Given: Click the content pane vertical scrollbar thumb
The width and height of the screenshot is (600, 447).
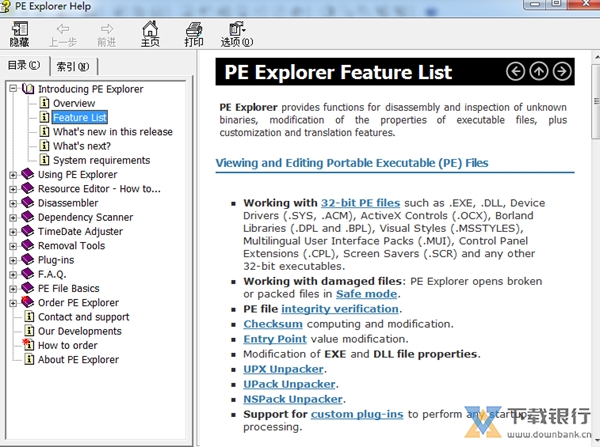Looking at the screenshot, I should click(596, 101).
